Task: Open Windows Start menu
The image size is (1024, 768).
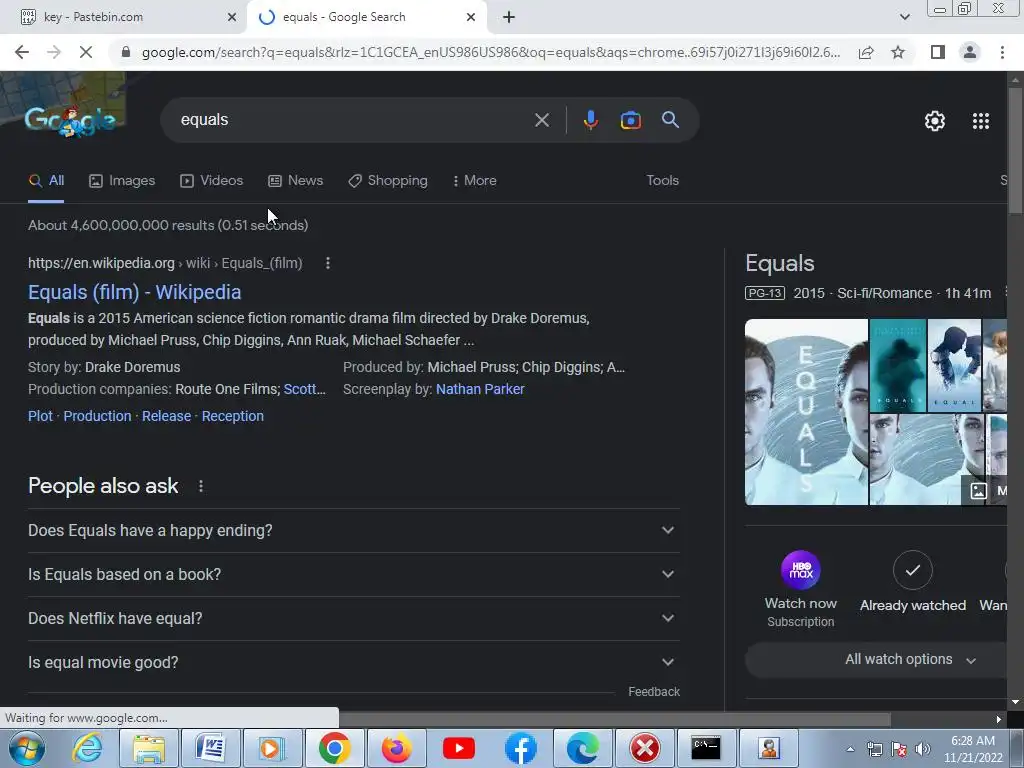Action: click(27, 748)
